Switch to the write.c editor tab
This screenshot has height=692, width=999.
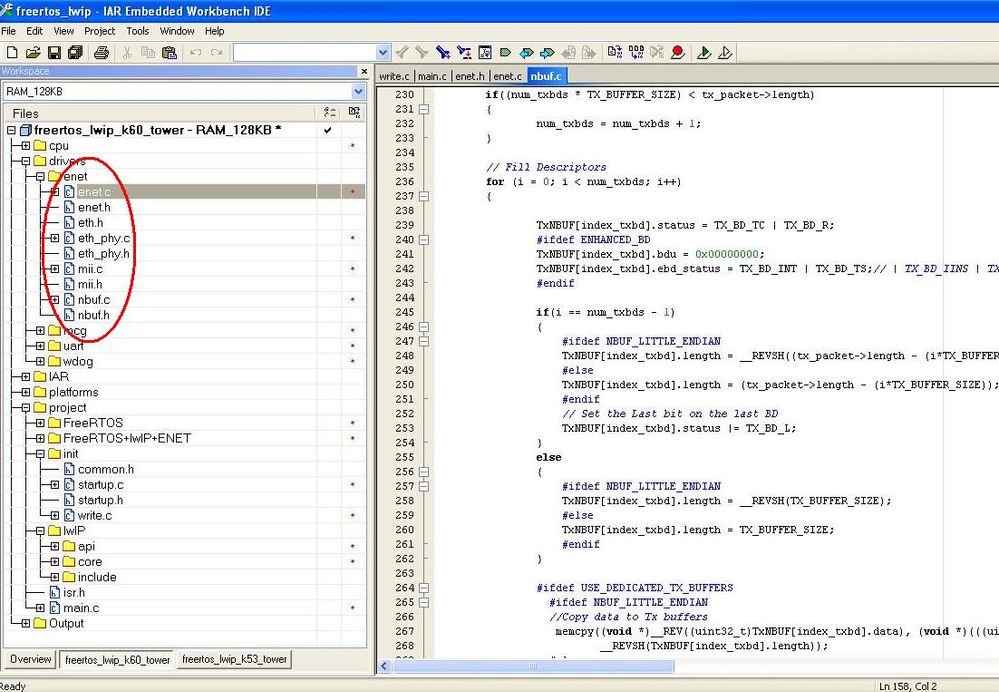tap(394, 76)
